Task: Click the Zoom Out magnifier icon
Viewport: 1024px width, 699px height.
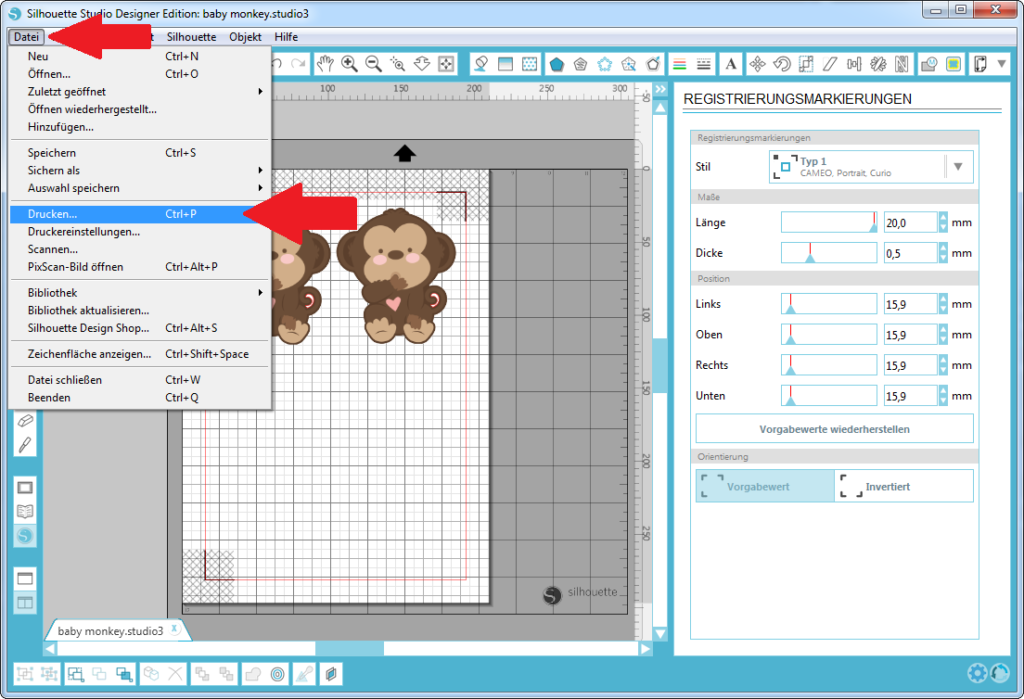Action: [374, 64]
